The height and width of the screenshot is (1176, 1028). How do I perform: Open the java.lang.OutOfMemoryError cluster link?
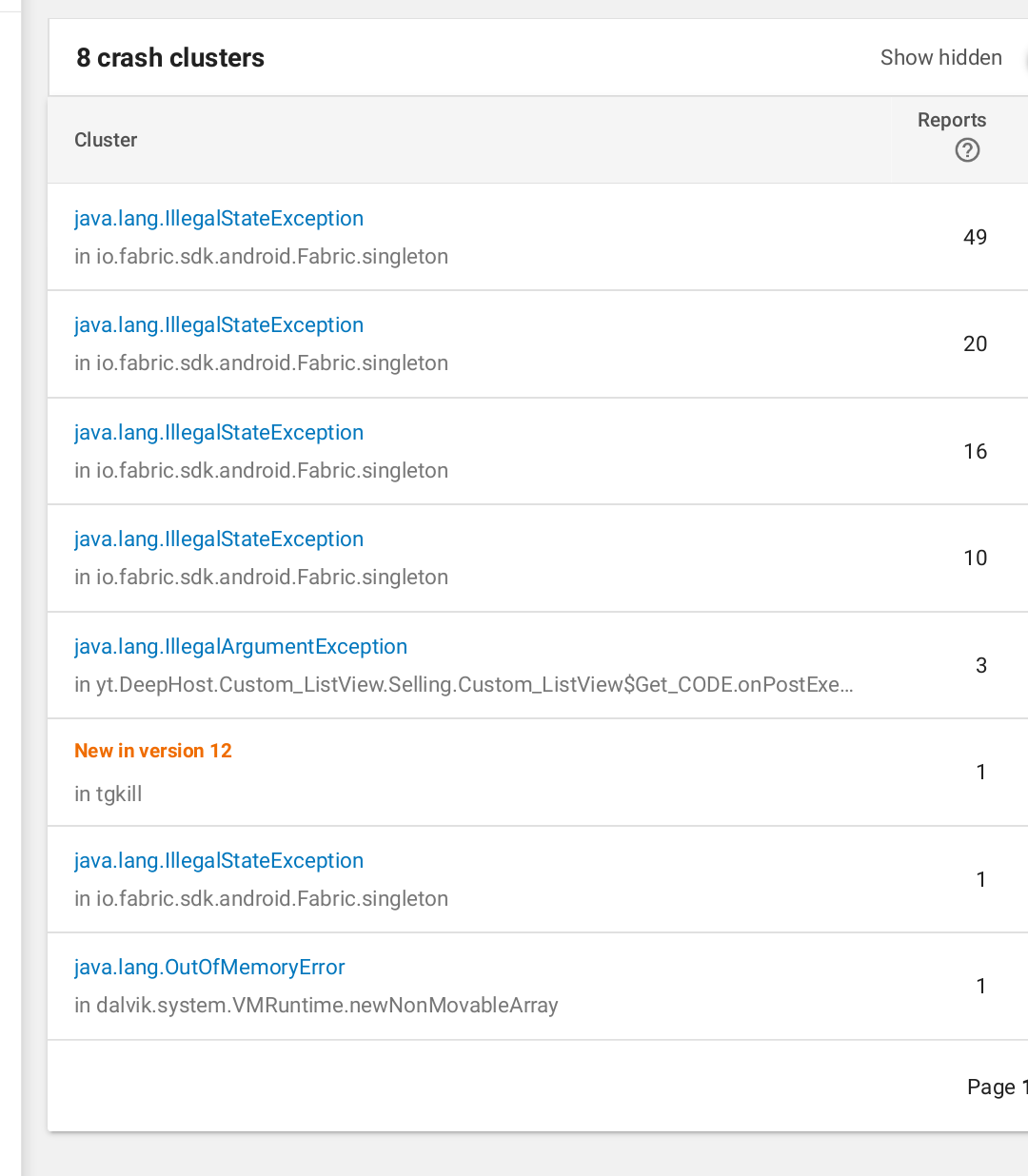coord(209,968)
